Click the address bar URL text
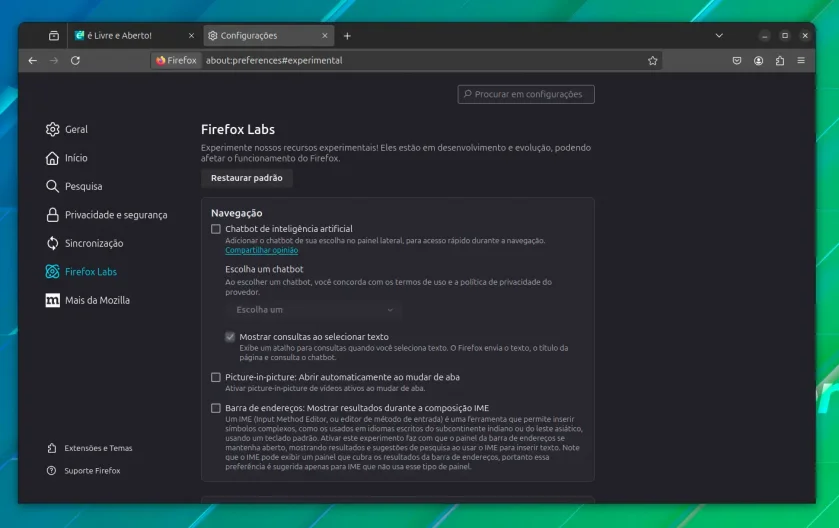 click(274, 61)
